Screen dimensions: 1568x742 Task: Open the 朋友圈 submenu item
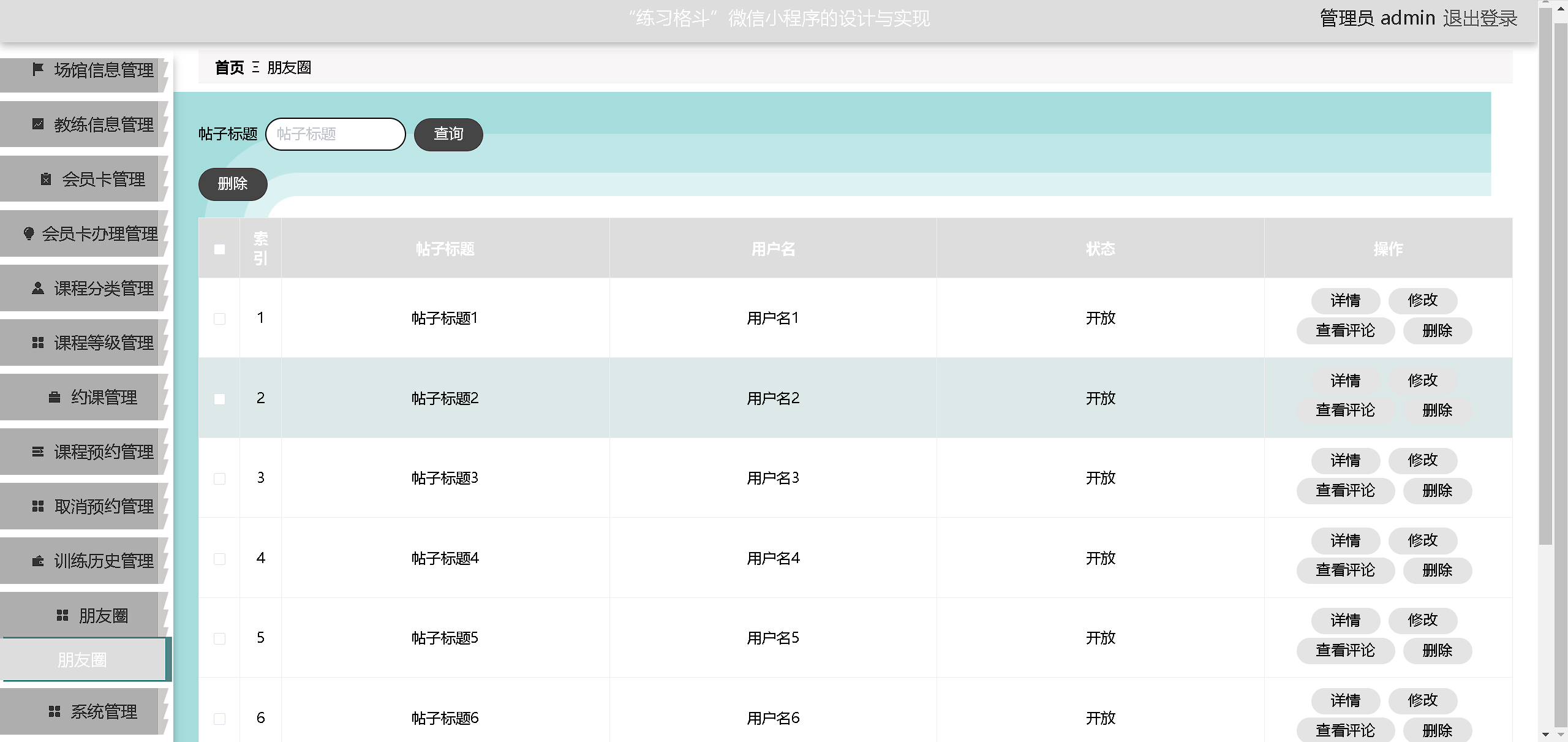click(83, 660)
